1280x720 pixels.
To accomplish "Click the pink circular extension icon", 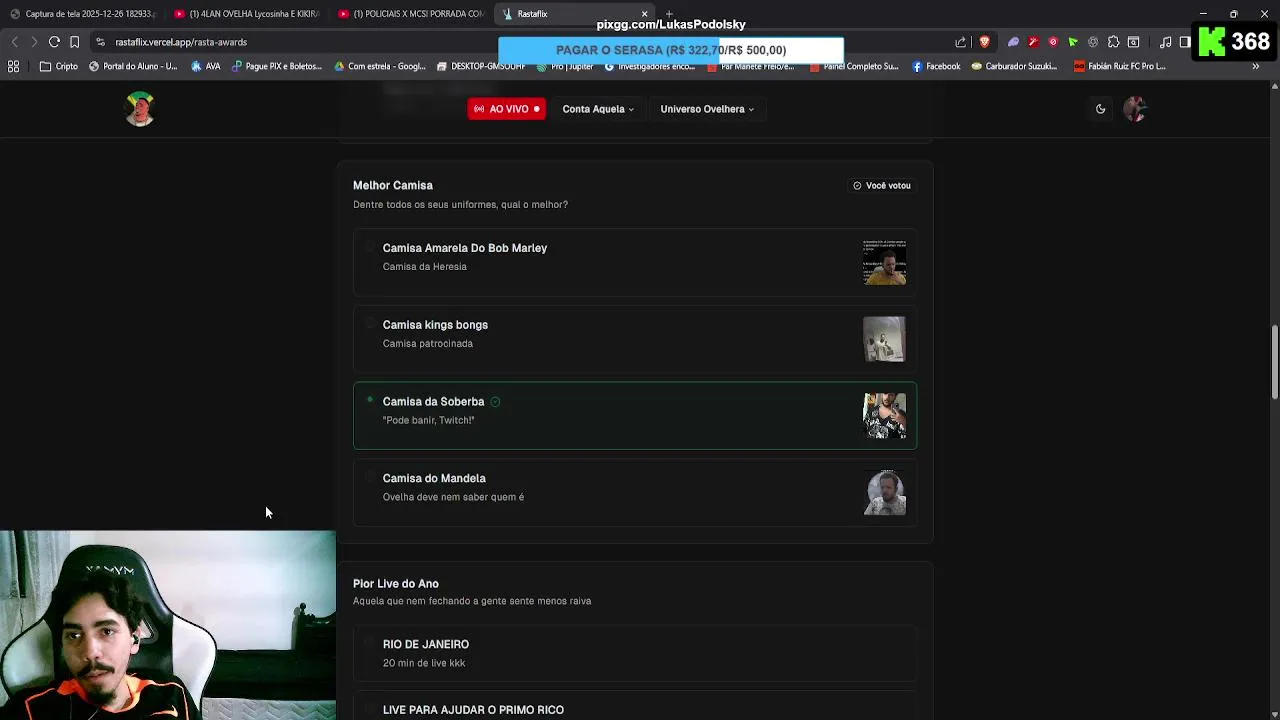I will pos(1053,42).
